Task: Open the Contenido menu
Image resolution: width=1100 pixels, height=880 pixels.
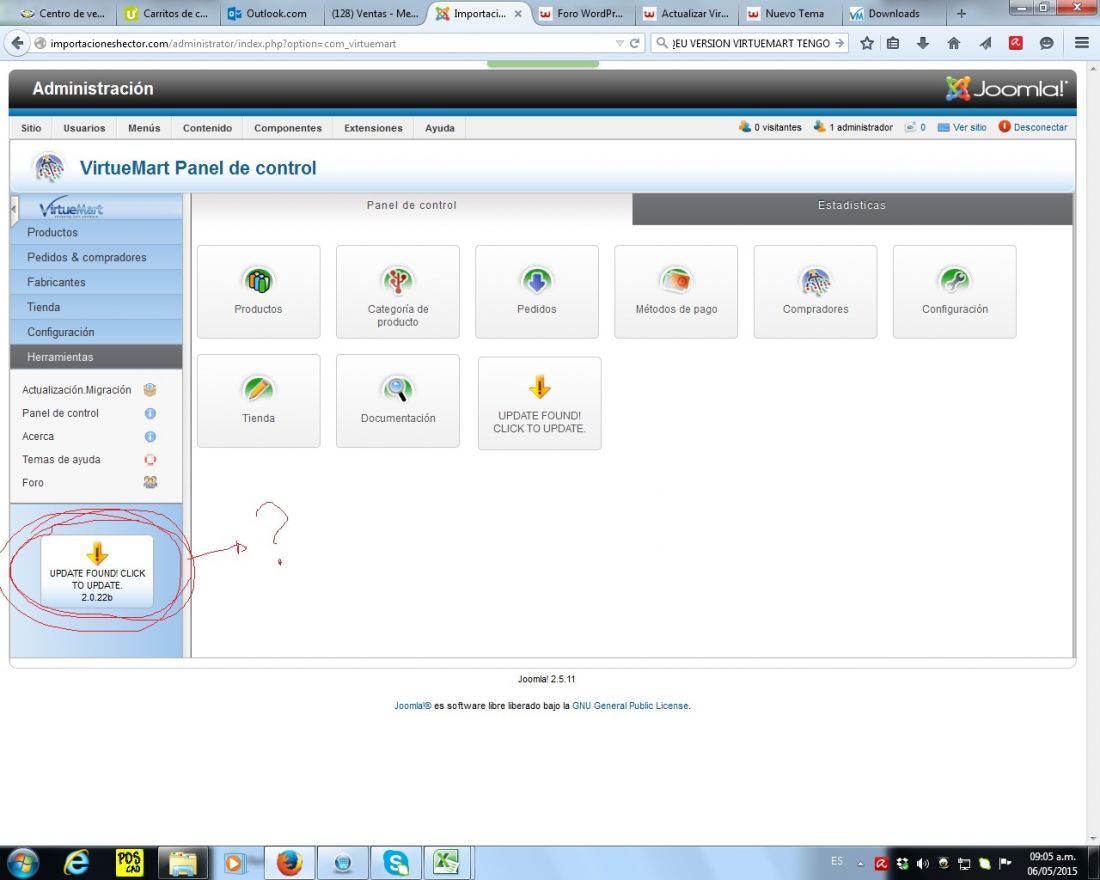Action: click(x=207, y=128)
